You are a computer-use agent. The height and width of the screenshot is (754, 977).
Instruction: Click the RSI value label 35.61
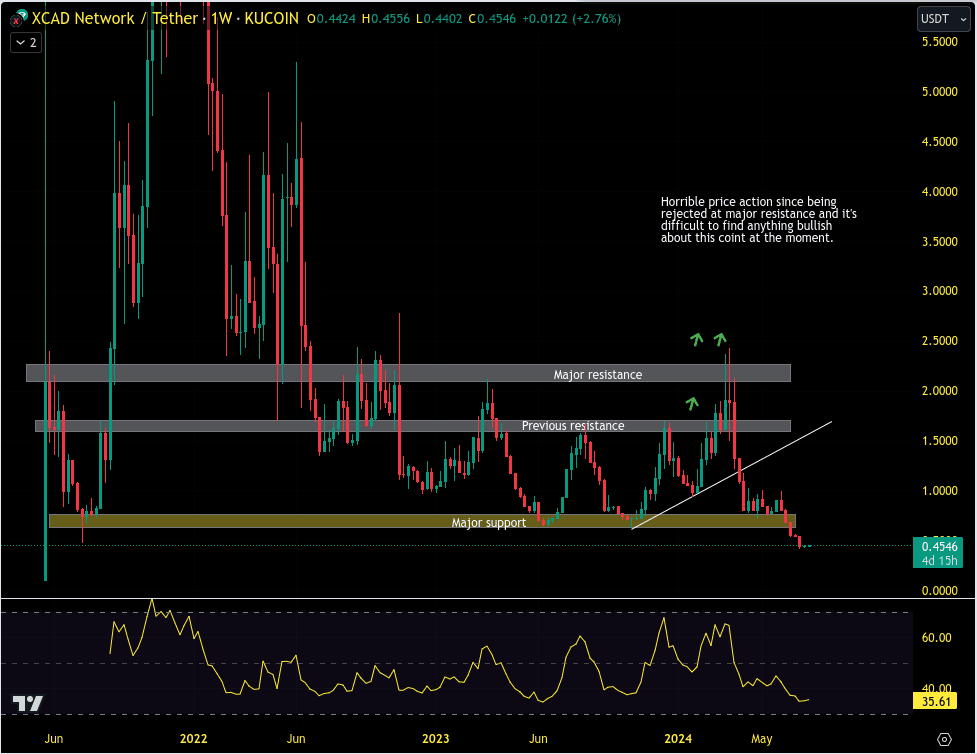point(936,702)
